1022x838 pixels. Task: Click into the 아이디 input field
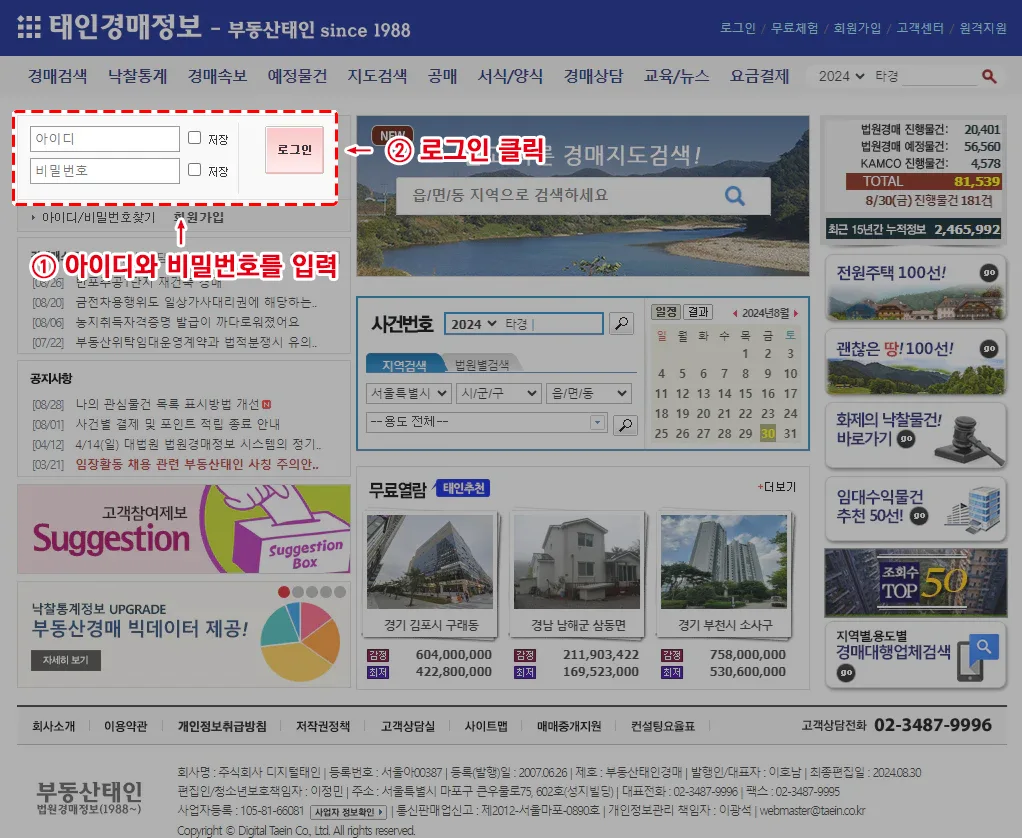pyautogui.click(x=104, y=139)
